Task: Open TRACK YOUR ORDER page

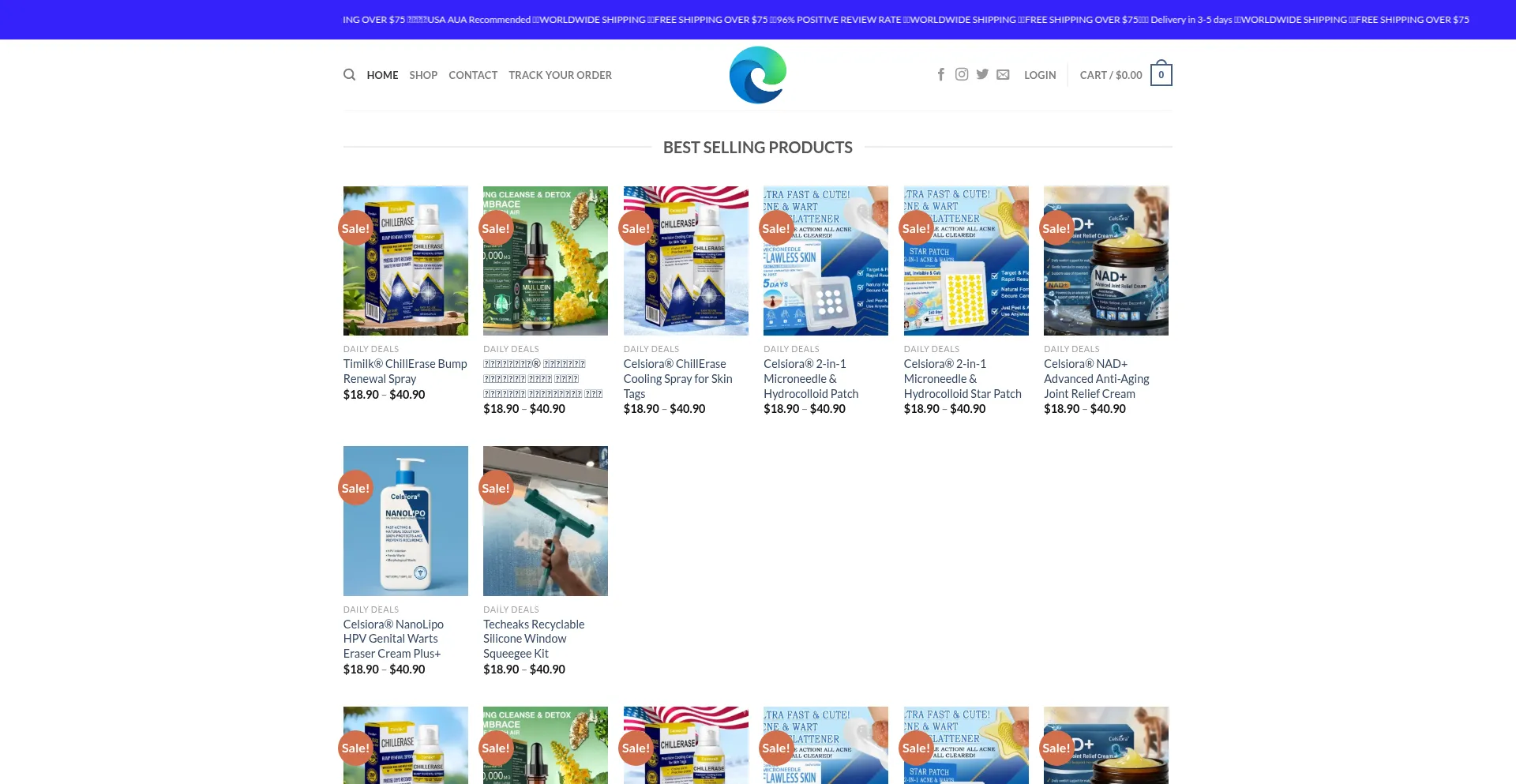Action: coord(560,75)
